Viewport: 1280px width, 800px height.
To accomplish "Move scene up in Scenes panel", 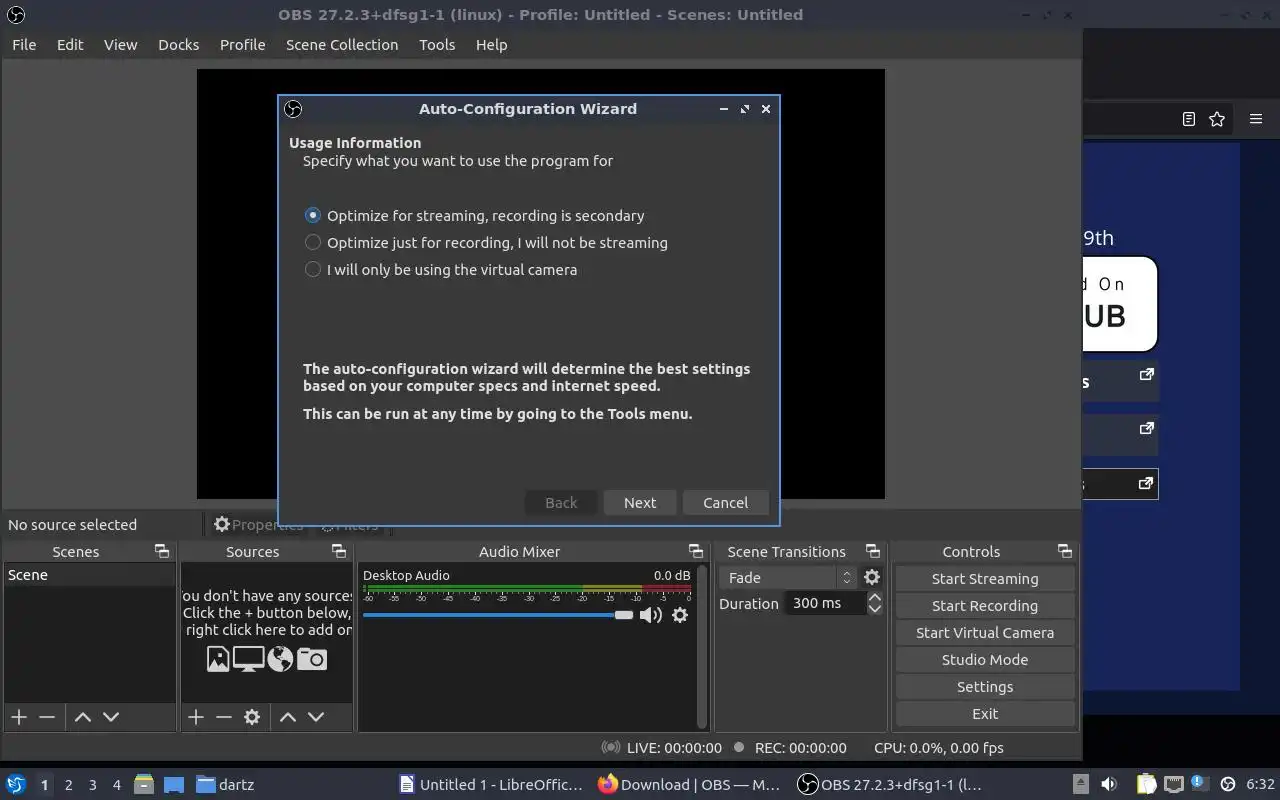I will 83,717.
